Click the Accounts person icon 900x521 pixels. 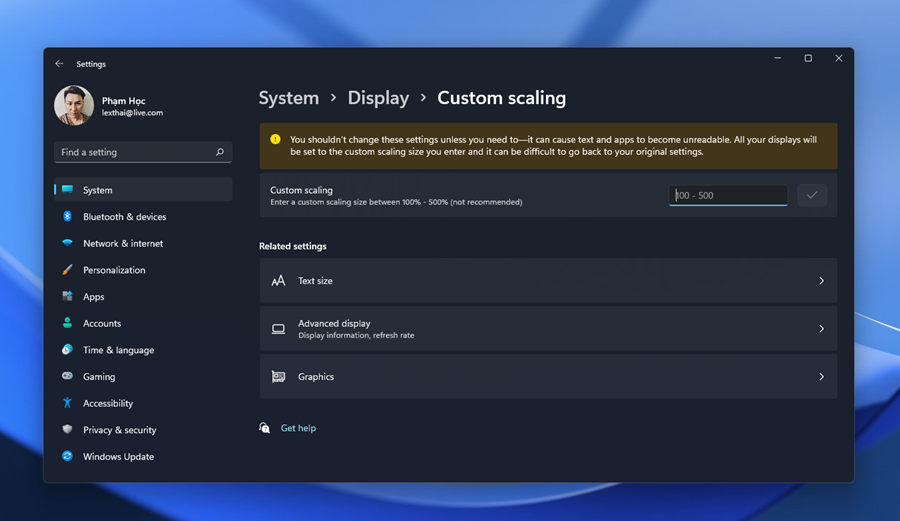click(x=67, y=322)
